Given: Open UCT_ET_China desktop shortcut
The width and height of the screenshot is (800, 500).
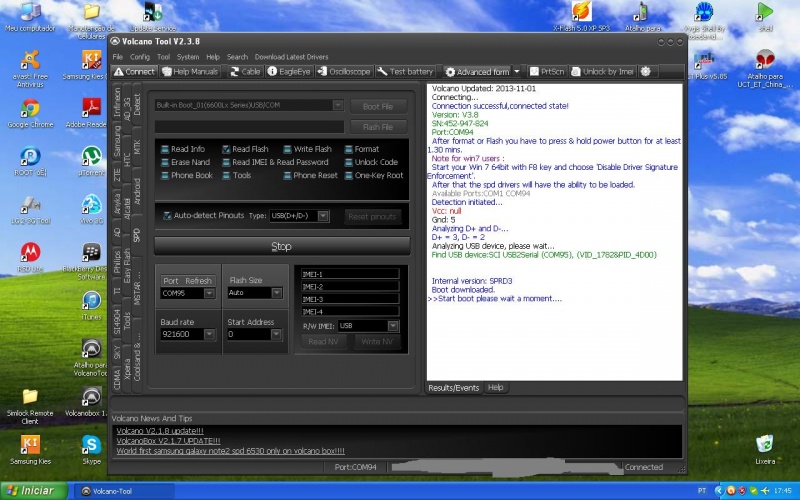Looking at the screenshot, I should [x=765, y=68].
